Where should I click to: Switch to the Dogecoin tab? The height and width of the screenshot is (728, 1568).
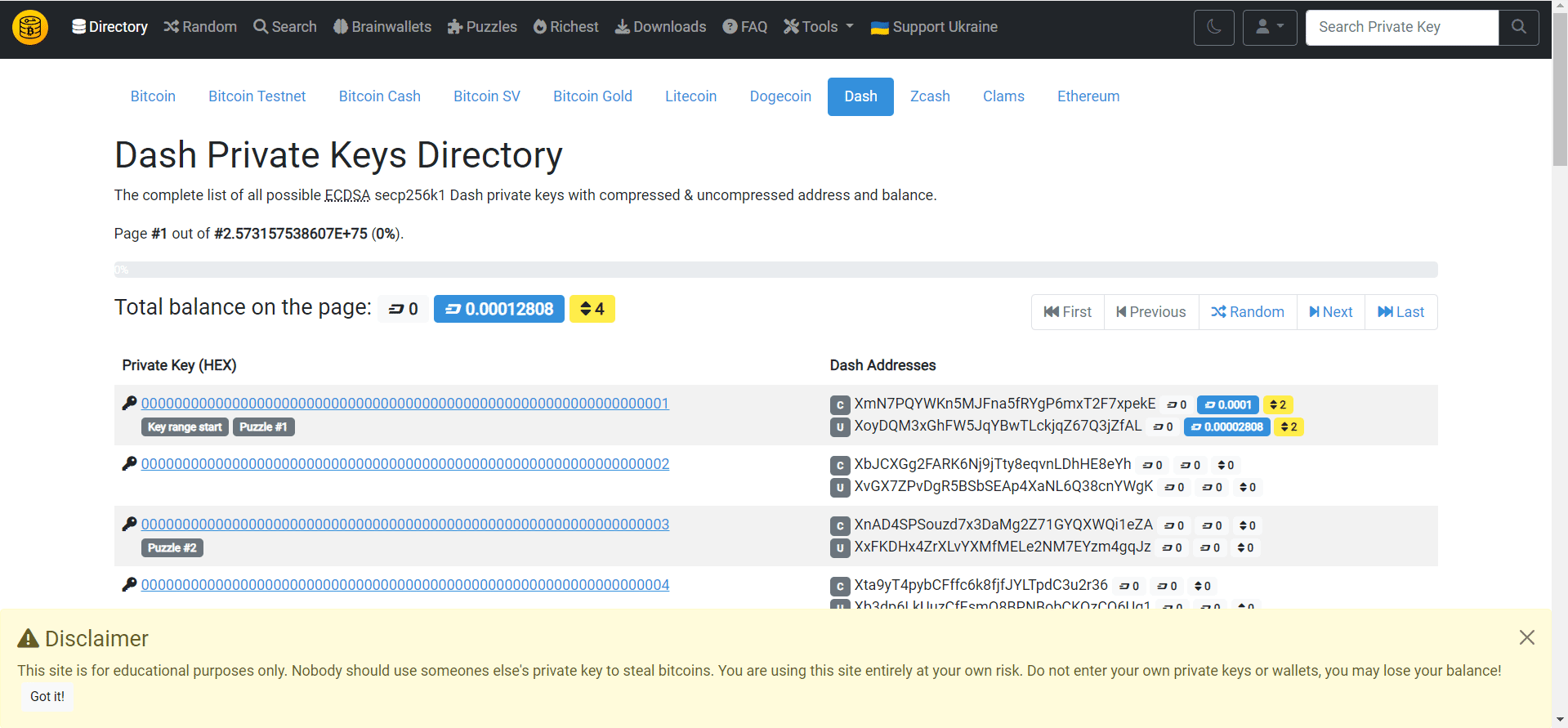pyautogui.click(x=780, y=96)
